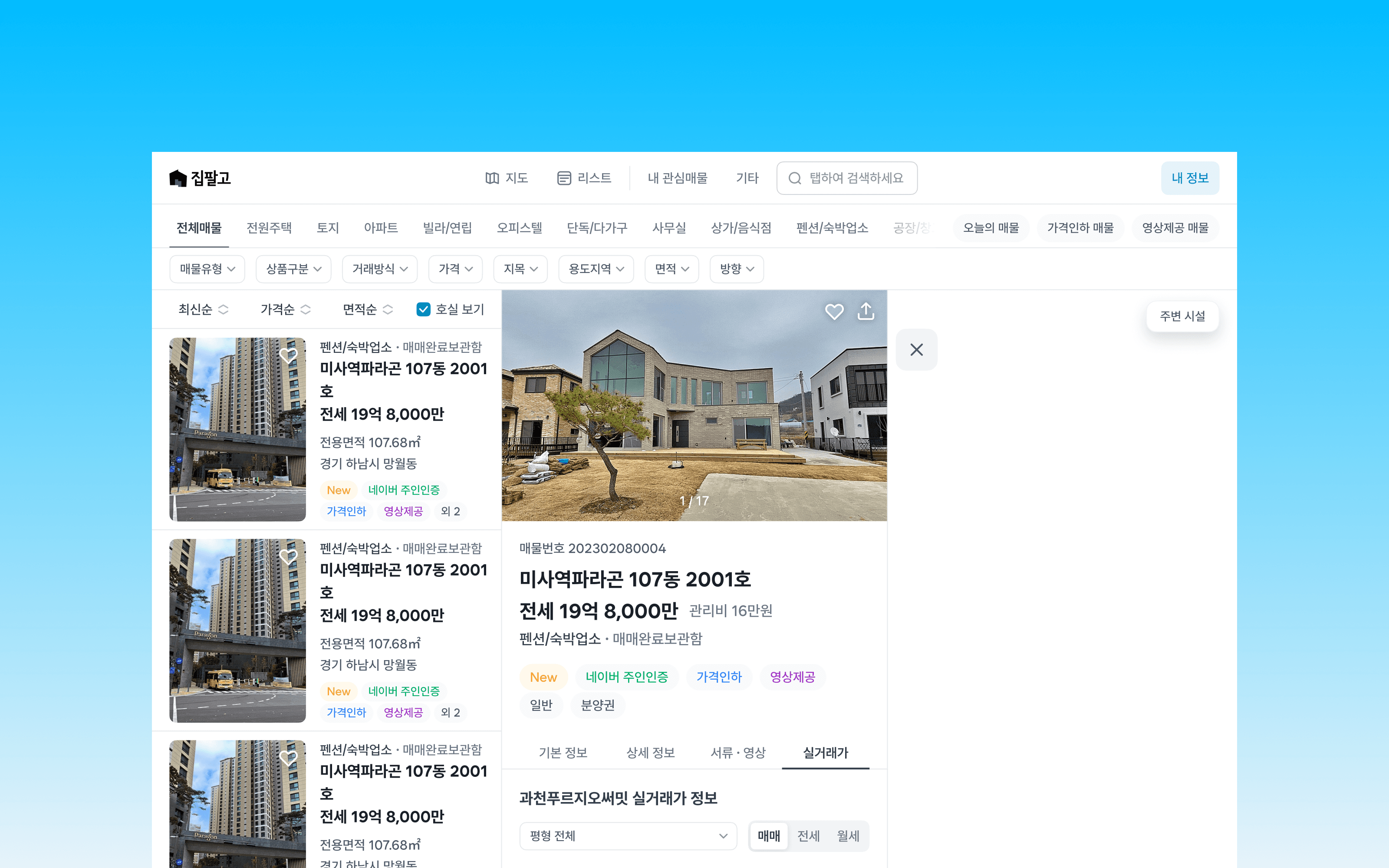Switch to list view (리스트) icon
The image size is (1389, 868).
click(564, 178)
